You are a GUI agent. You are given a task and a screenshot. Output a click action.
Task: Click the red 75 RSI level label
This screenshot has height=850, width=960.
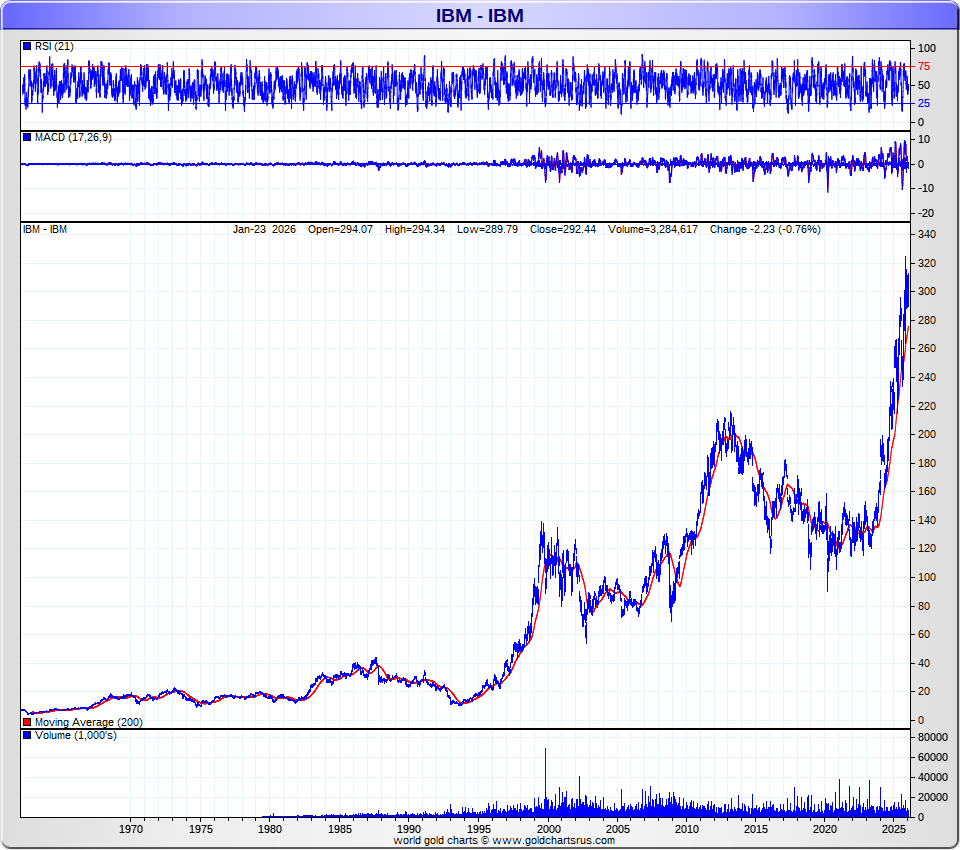(x=924, y=66)
